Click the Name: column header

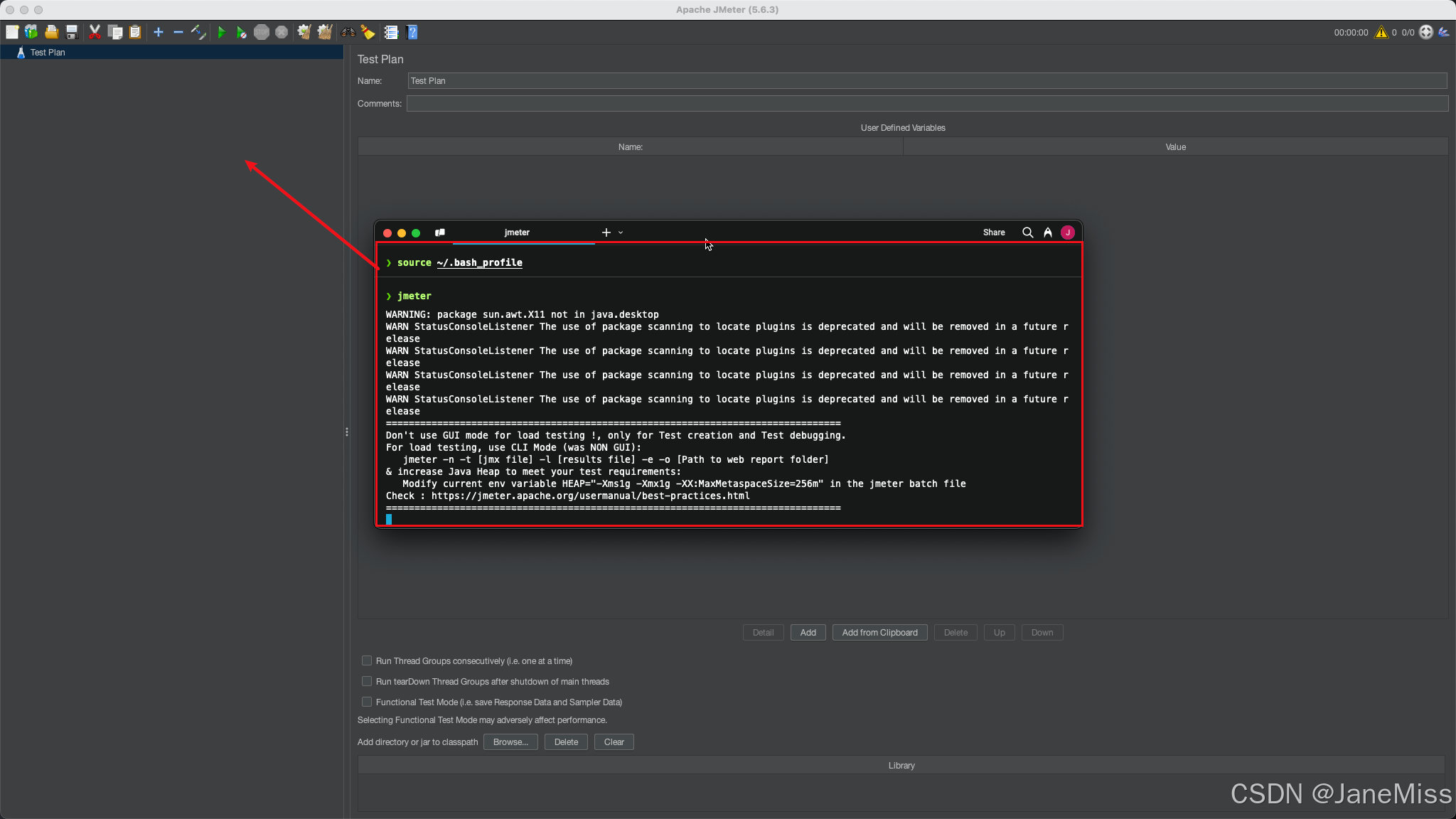point(630,147)
